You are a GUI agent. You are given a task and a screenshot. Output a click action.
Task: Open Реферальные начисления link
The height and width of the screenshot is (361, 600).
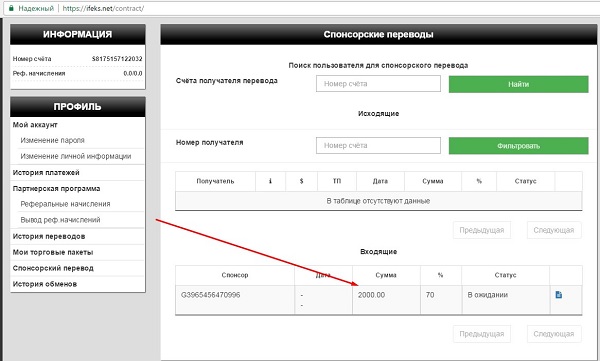[x=65, y=204]
